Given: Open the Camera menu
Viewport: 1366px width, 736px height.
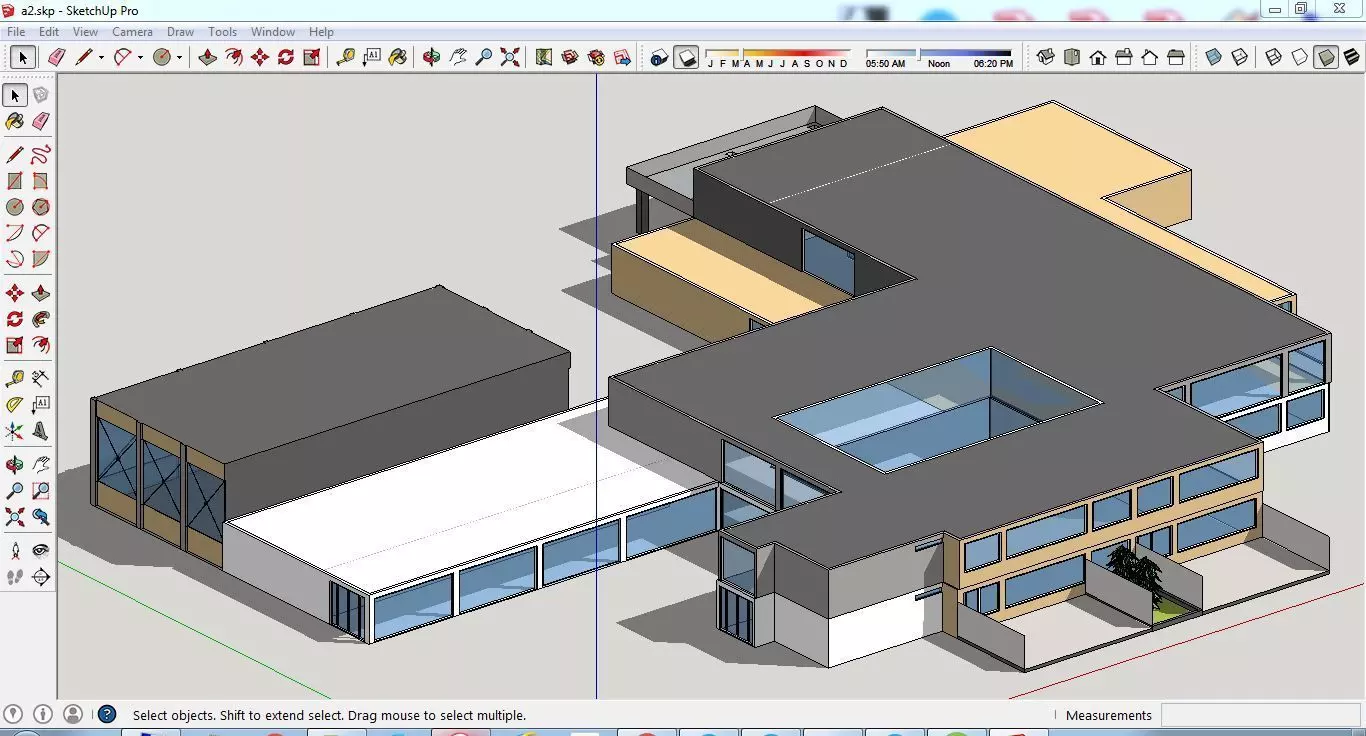Looking at the screenshot, I should click(132, 32).
